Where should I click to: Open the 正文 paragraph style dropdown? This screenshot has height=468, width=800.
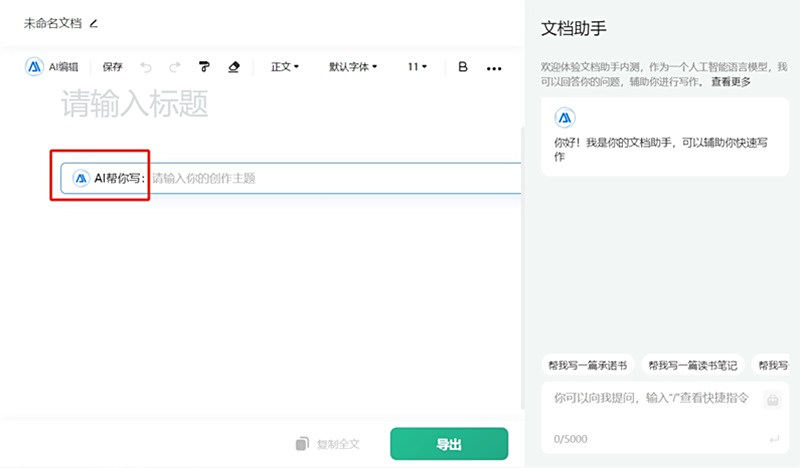click(x=285, y=67)
